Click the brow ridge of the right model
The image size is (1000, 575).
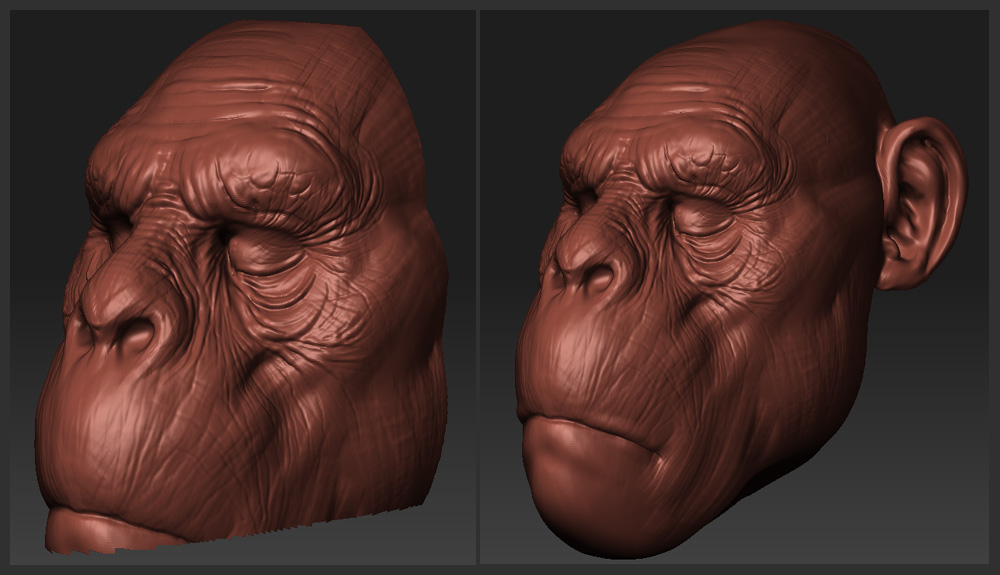click(690, 165)
